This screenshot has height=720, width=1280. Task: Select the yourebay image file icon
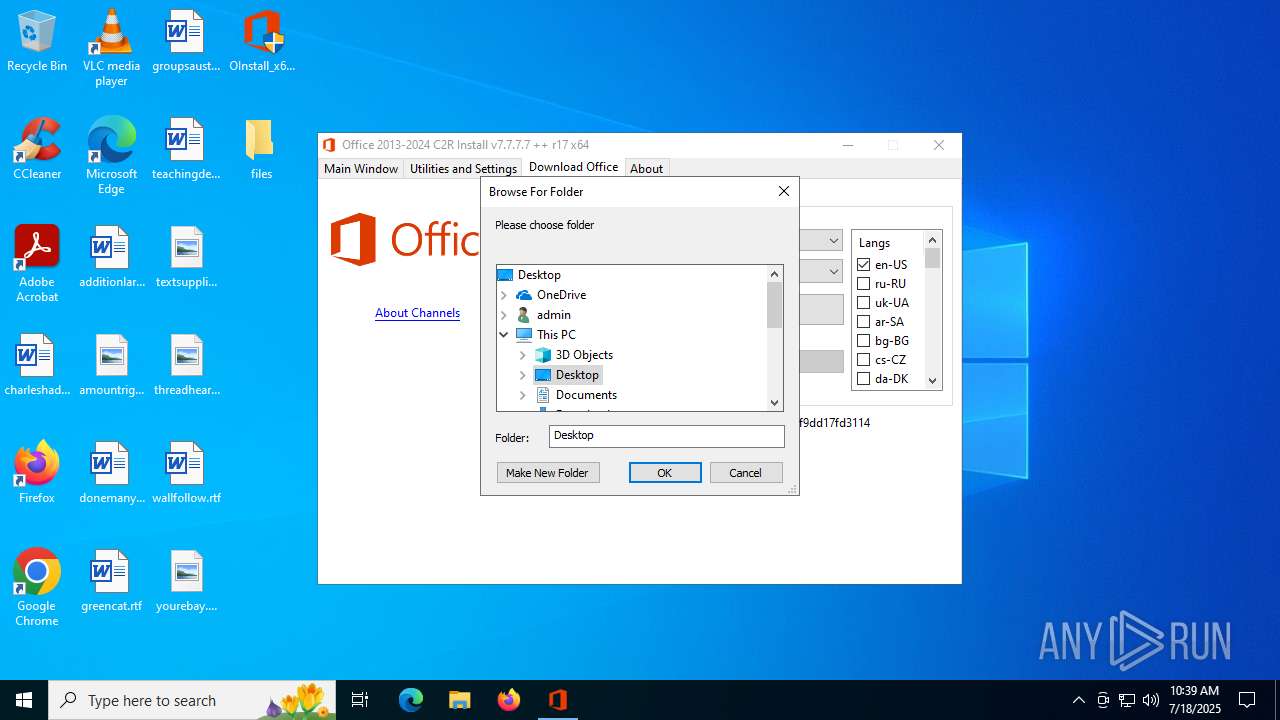click(186, 581)
